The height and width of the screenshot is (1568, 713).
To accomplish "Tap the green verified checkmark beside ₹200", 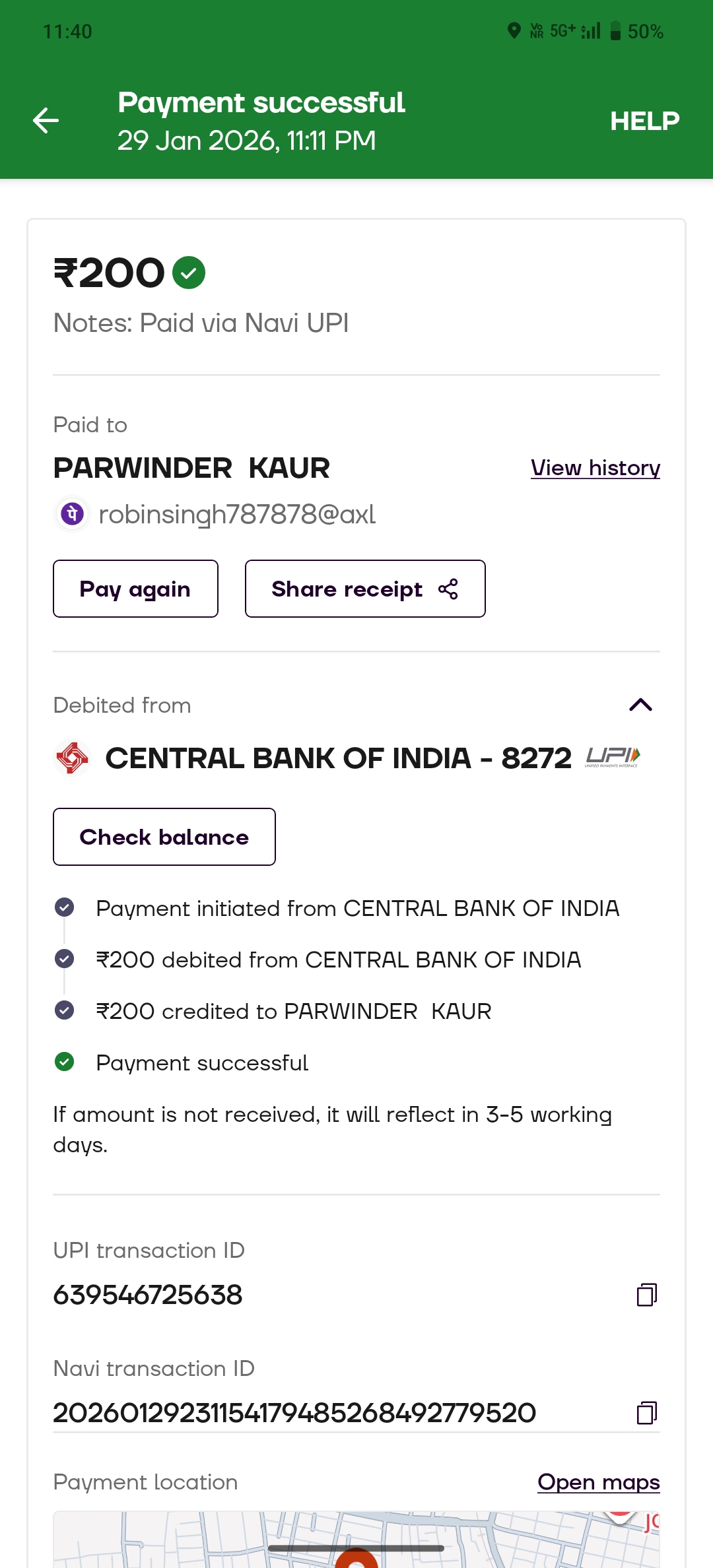I will [x=189, y=273].
